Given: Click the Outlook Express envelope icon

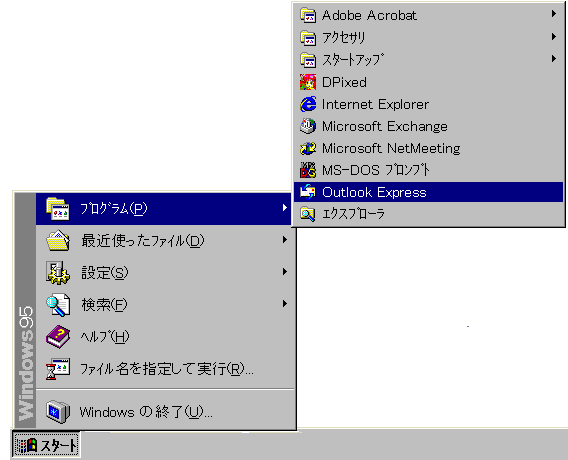Looking at the screenshot, I should (x=308, y=192).
